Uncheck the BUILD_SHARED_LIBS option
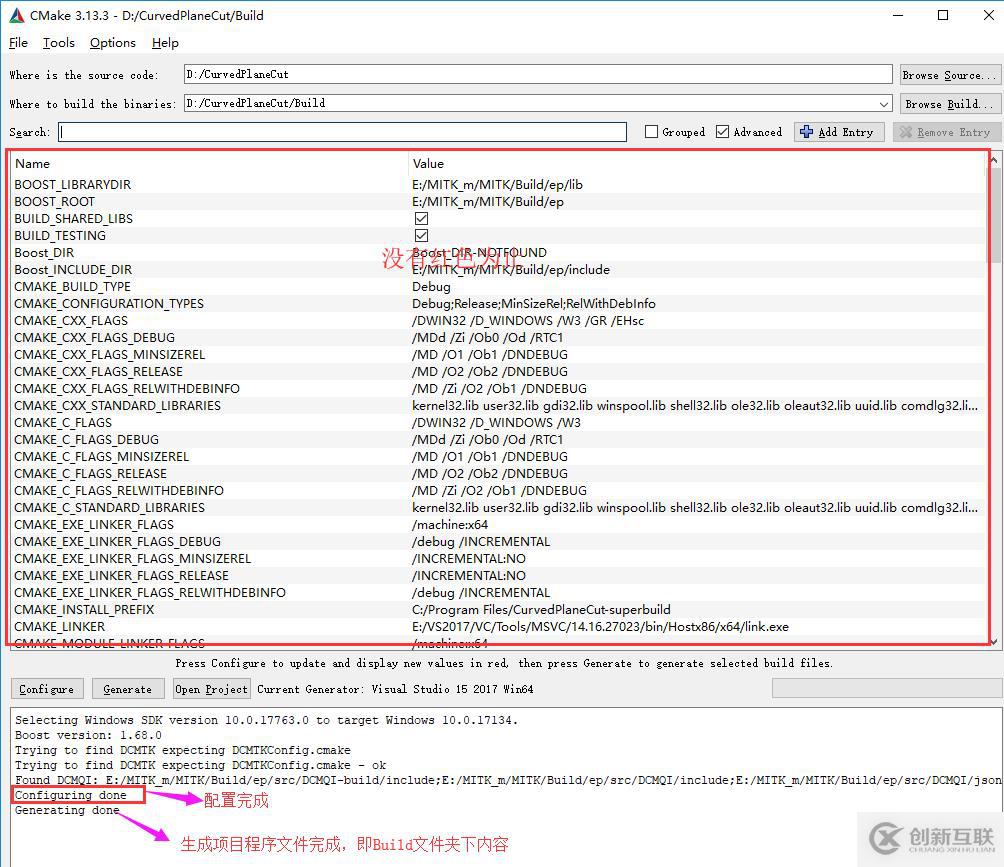 point(421,218)
